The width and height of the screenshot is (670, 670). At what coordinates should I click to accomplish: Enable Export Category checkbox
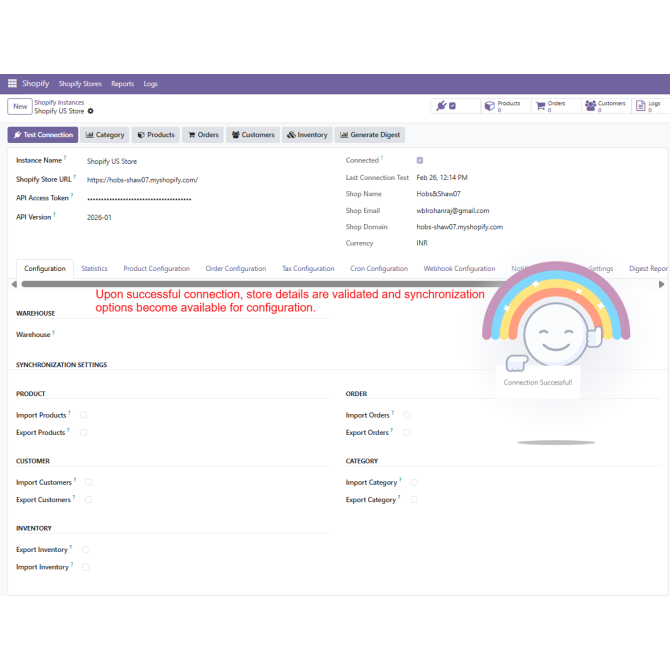click(414, 500)
